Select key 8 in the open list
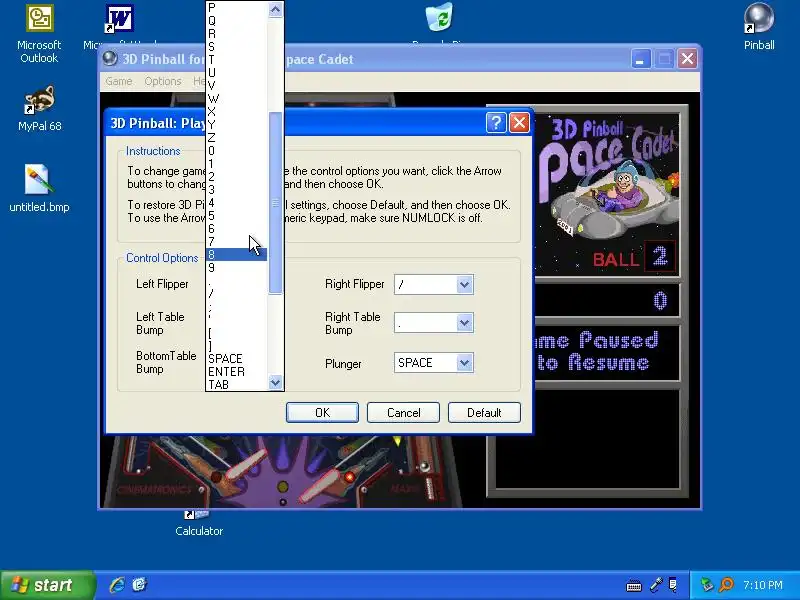The image size is (800, 600). [237, 255]
